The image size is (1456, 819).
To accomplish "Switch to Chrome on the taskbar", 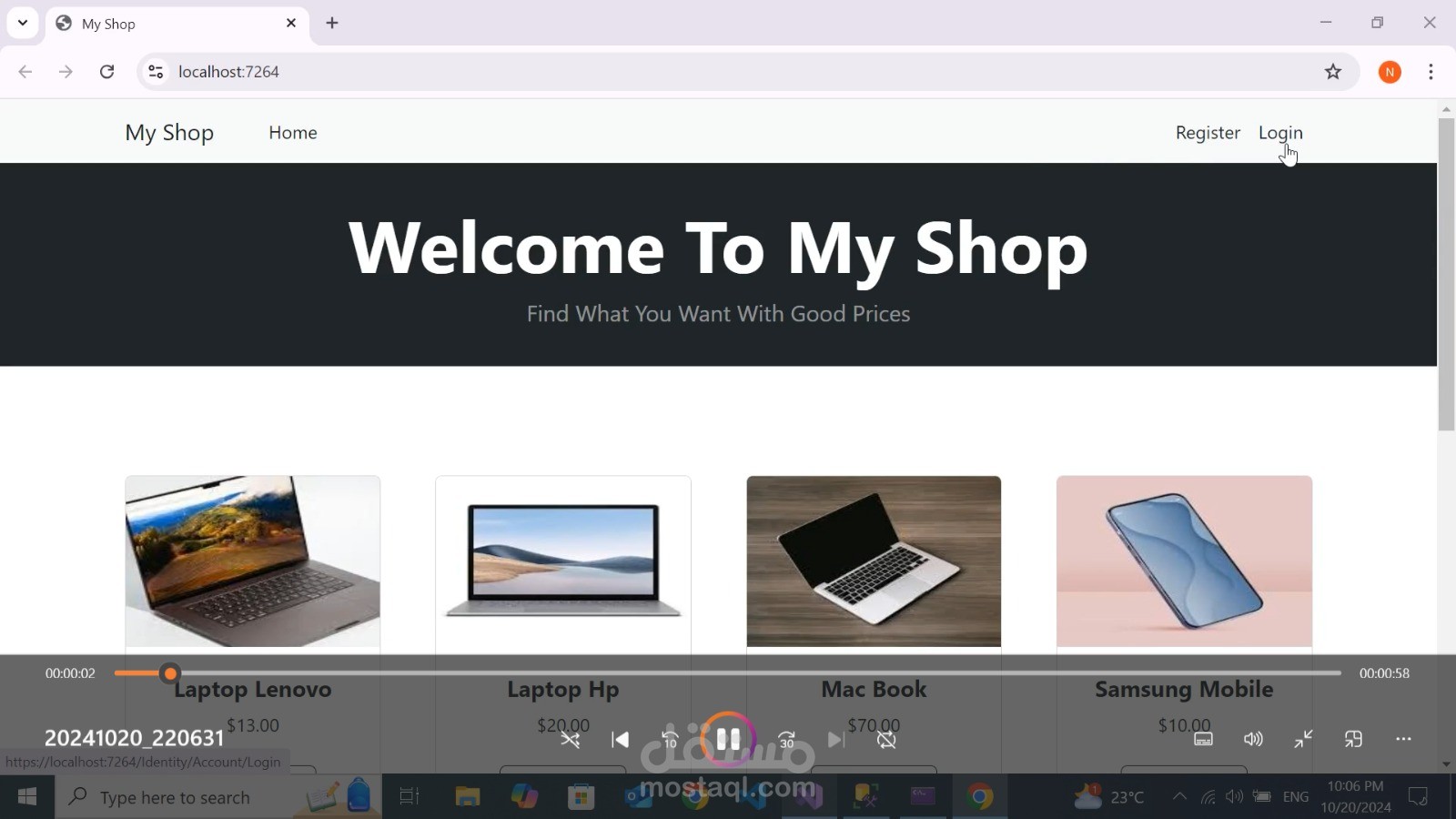I will tap(980, 797).
